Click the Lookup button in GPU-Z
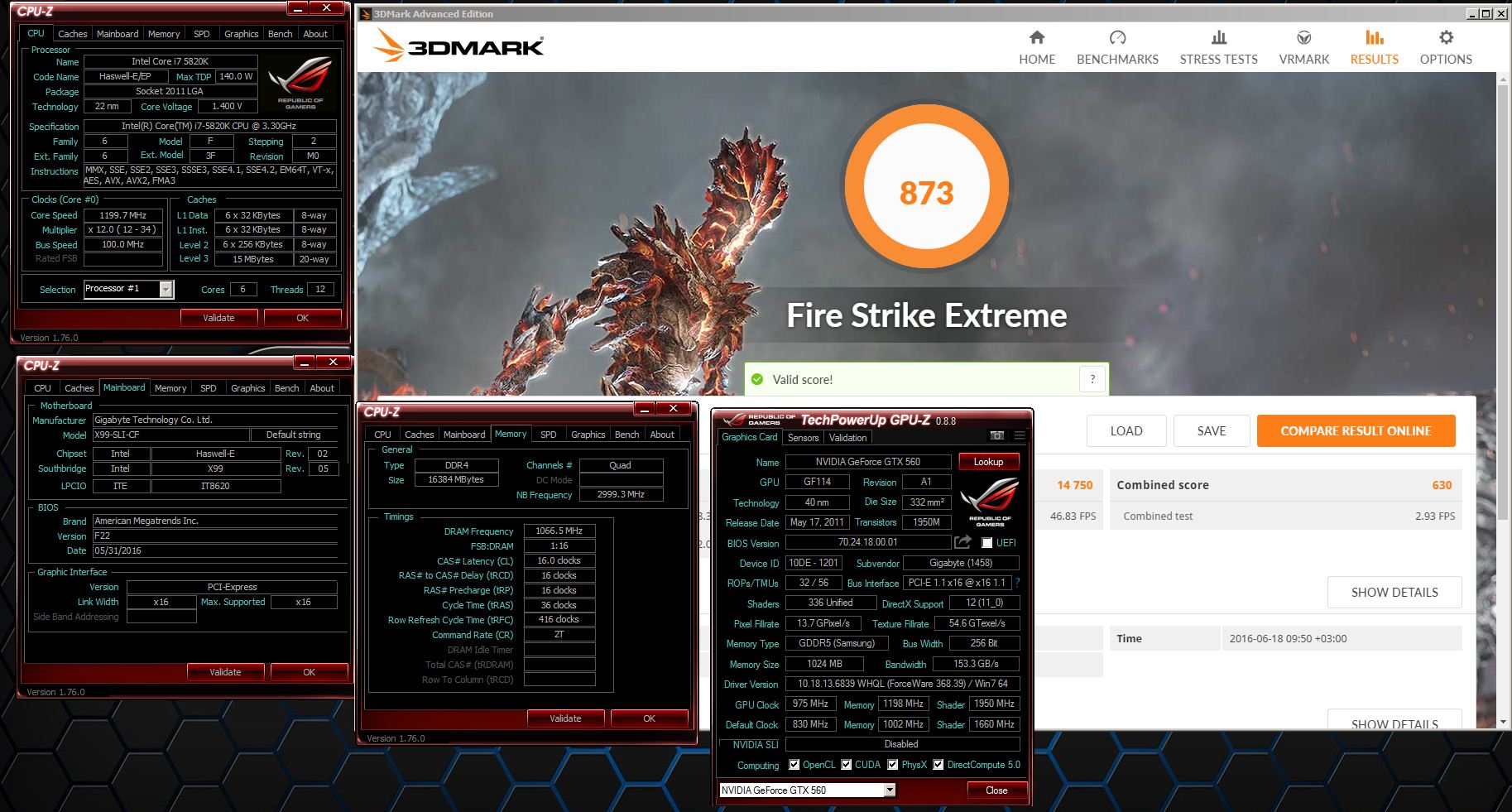This screenshot has height=812, width=1512. 988,462
